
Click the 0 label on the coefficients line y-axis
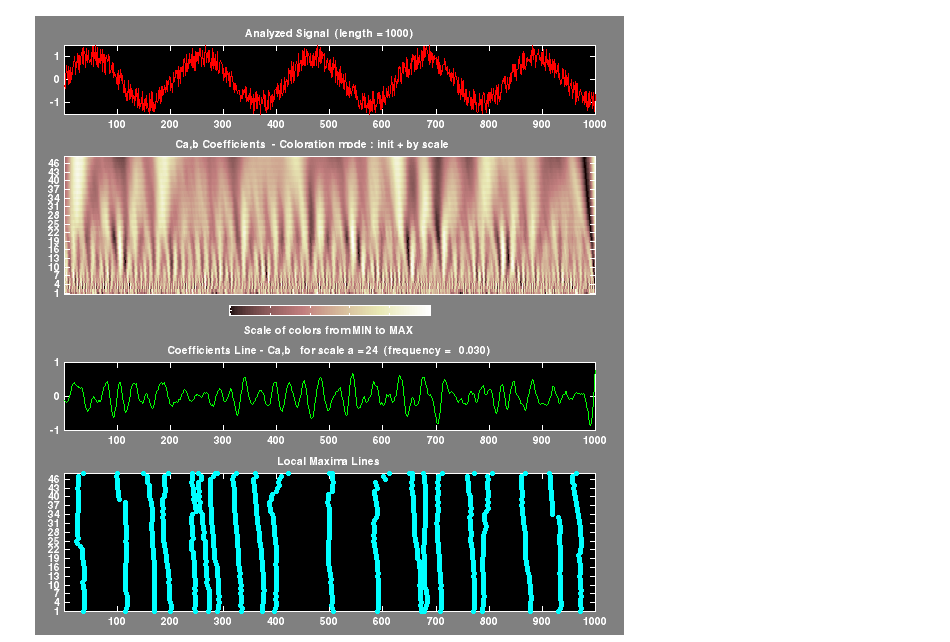coord(57,396)
